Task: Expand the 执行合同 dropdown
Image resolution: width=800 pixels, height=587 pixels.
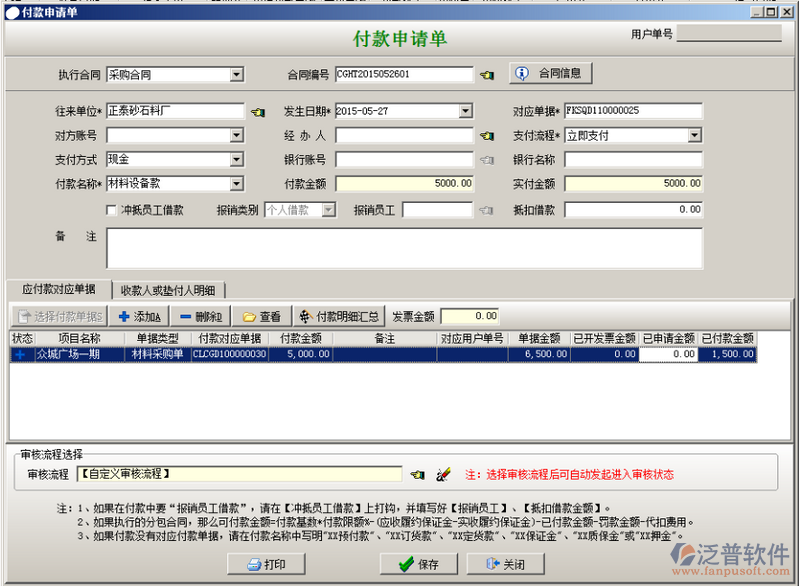Action: (237, 75)
